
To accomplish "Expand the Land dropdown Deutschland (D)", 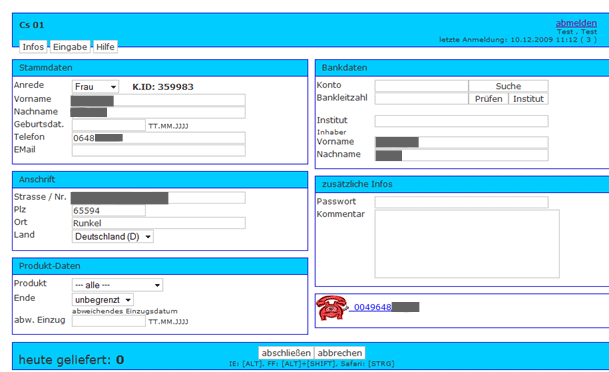I will (113, 236).
